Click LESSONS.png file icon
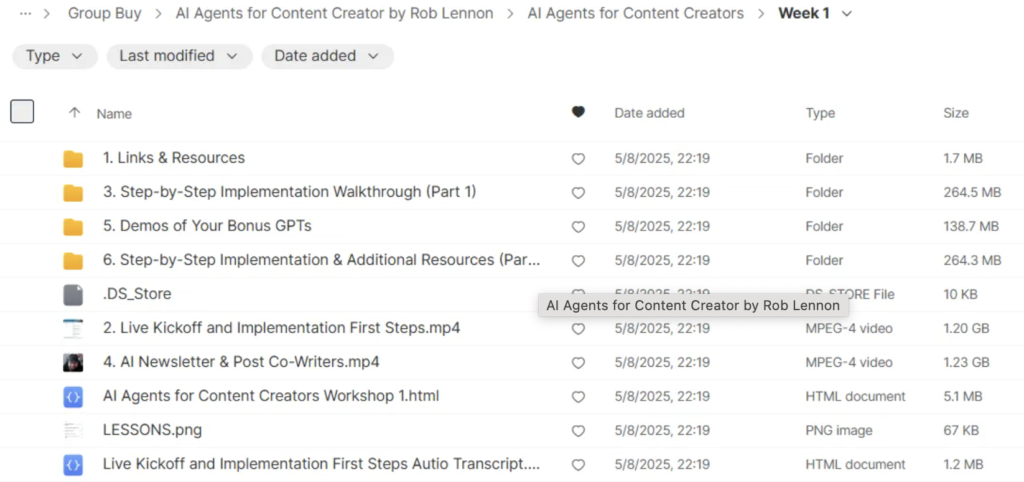This screenshot has height=482, width=1024. [73, 430]
